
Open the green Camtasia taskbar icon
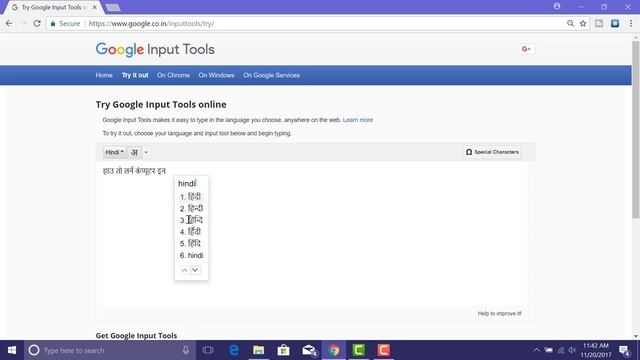tap(358, 350)
